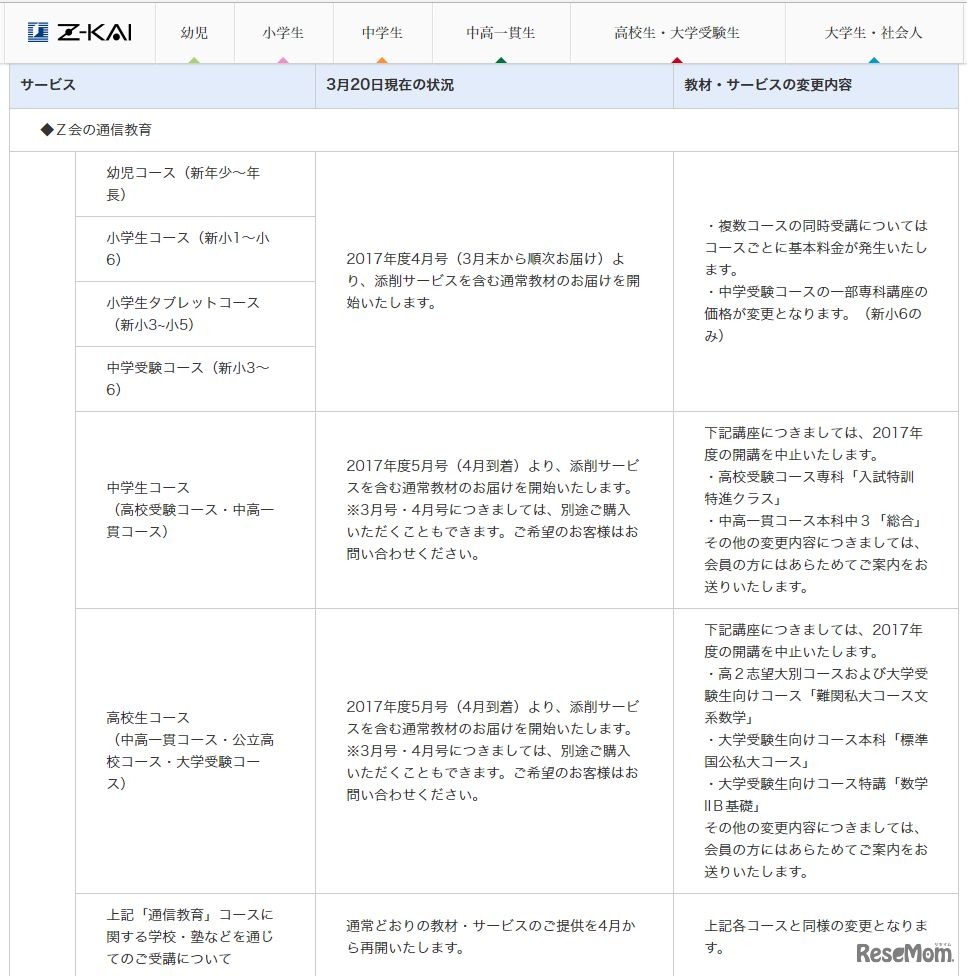Click the Z-KAI logo icon

tap(37, 31)
